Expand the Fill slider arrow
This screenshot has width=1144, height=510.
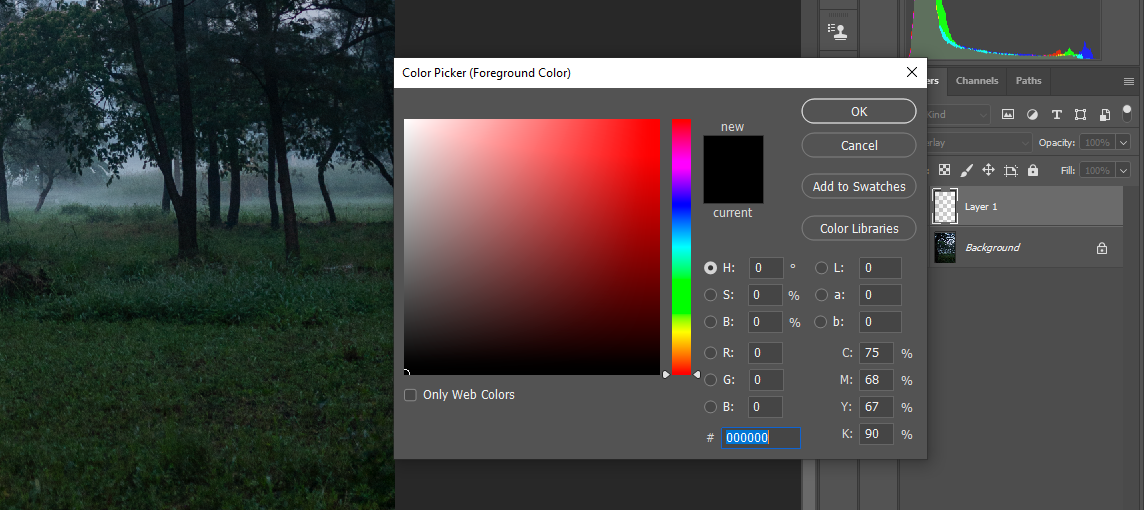pos(1123,170)
